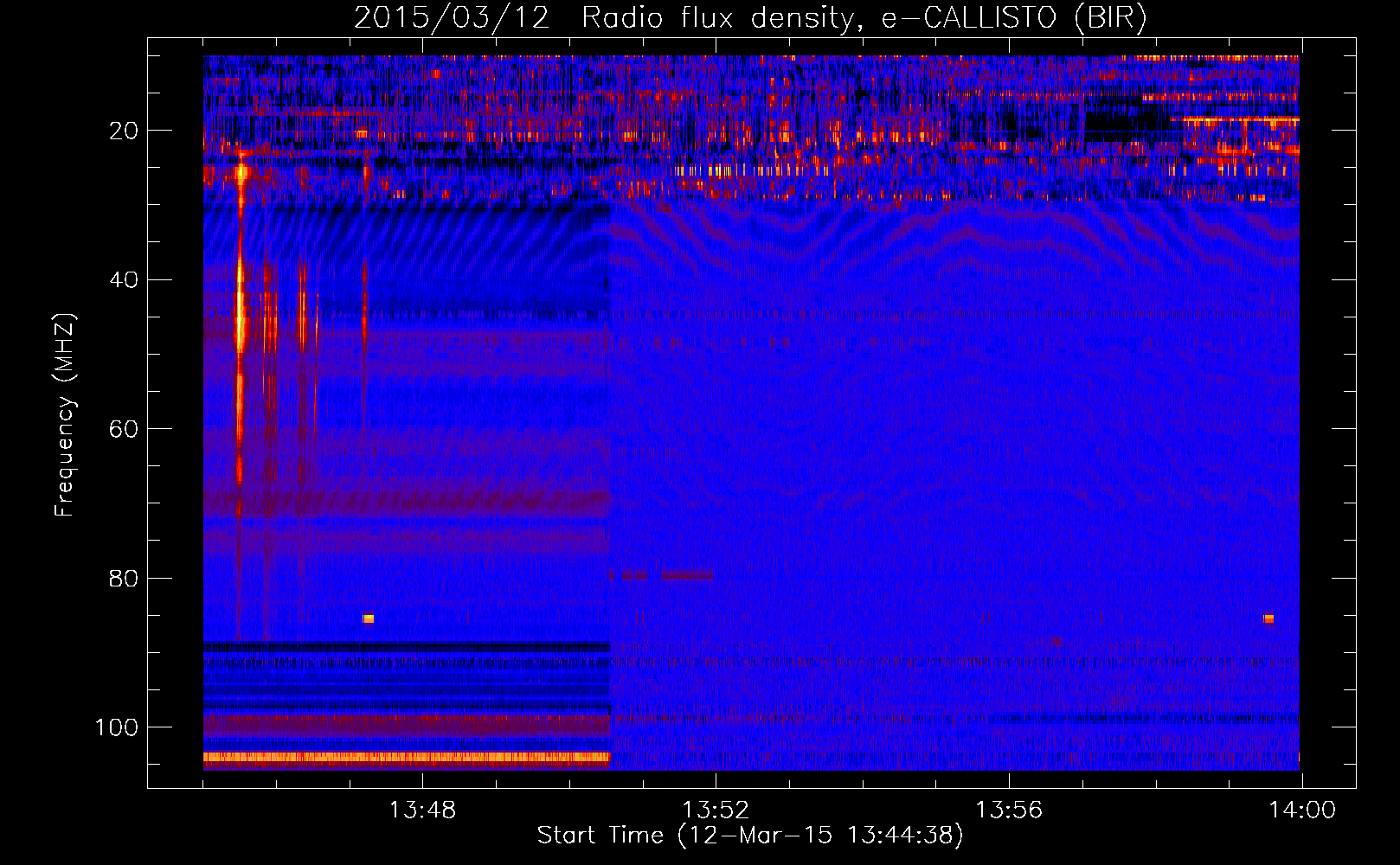Click the 100 frequency tick label

pyautogui.click(x=117, y=727)
